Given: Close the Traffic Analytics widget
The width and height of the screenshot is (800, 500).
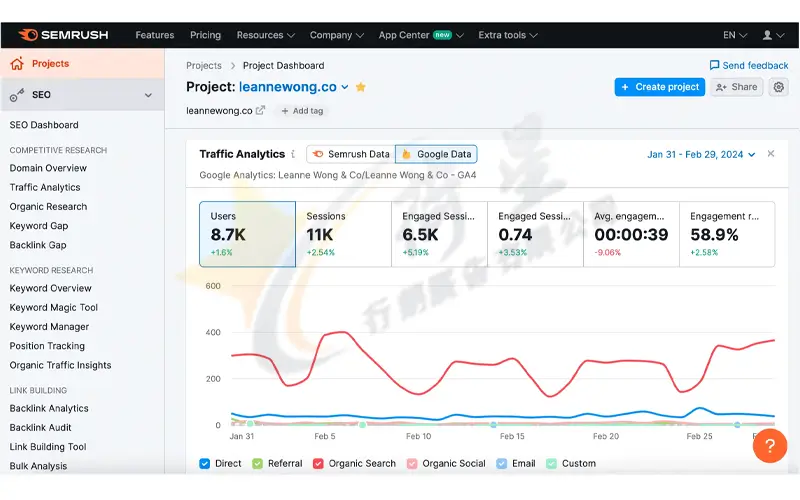Looking at the screenshot, I should 771,154.
